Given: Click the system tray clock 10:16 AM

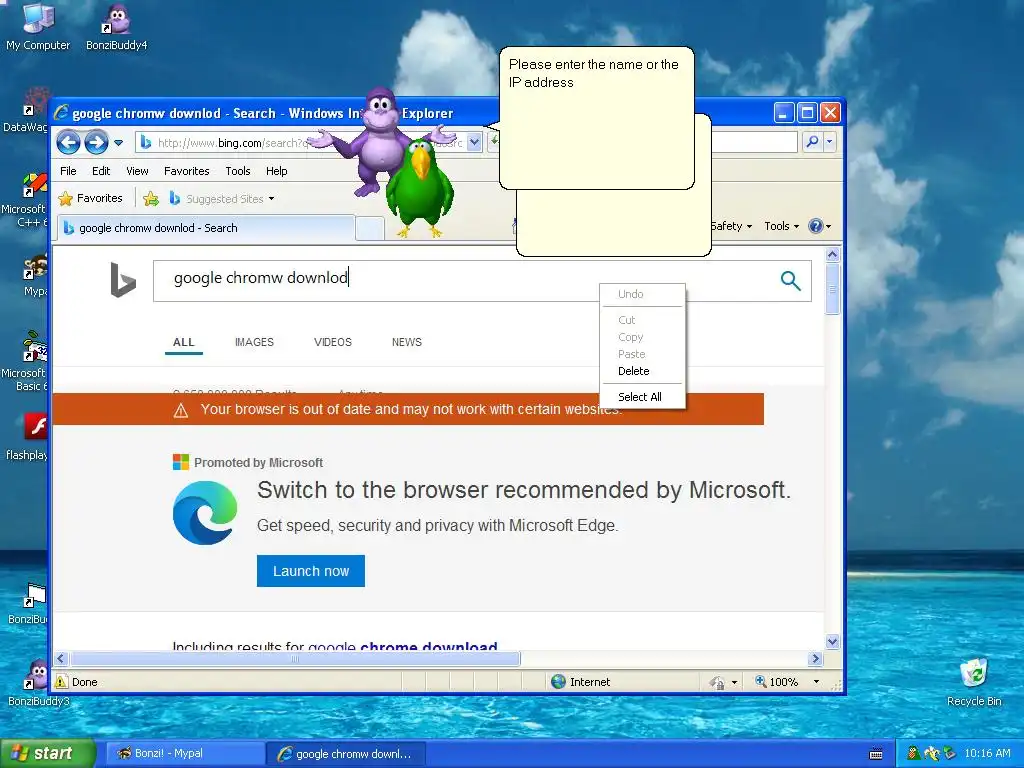Looking at the screenshot, I should pyautogui.click(x=987, y=754).
